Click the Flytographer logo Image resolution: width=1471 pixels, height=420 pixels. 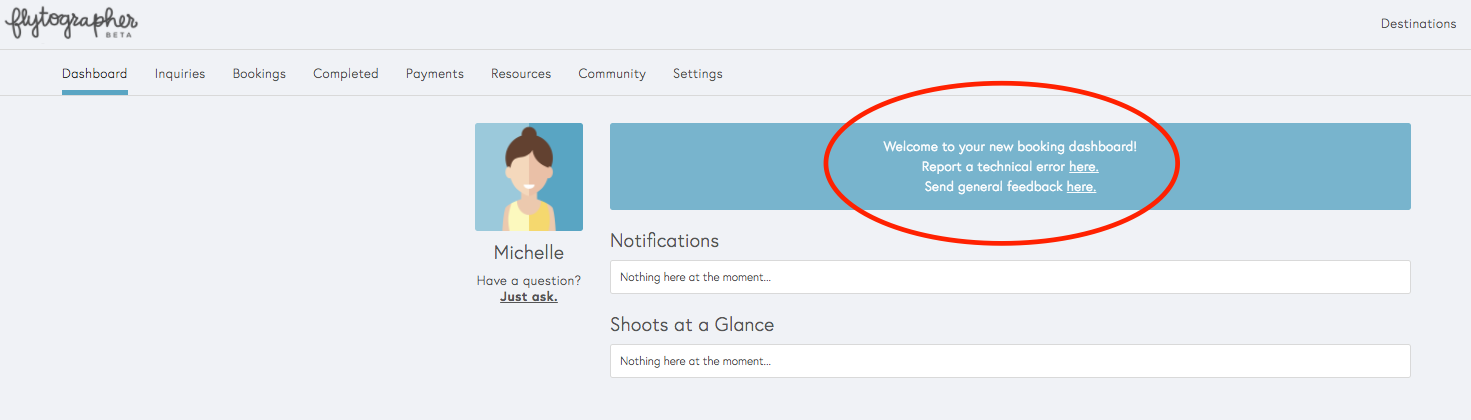pos(72,22)
